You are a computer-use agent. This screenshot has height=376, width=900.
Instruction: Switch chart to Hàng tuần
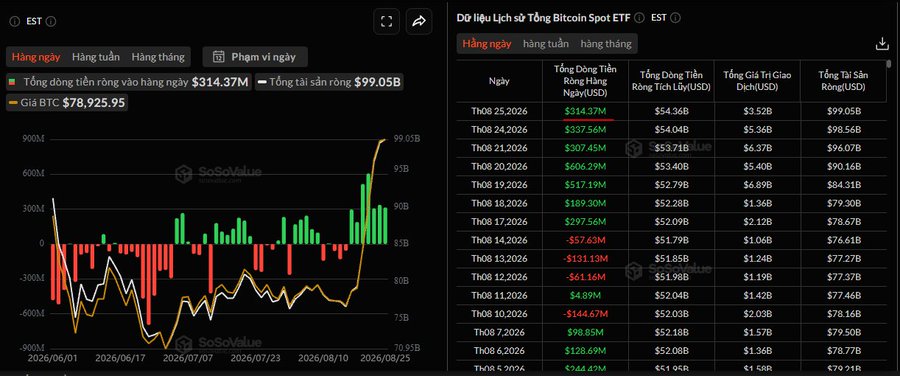96,57
